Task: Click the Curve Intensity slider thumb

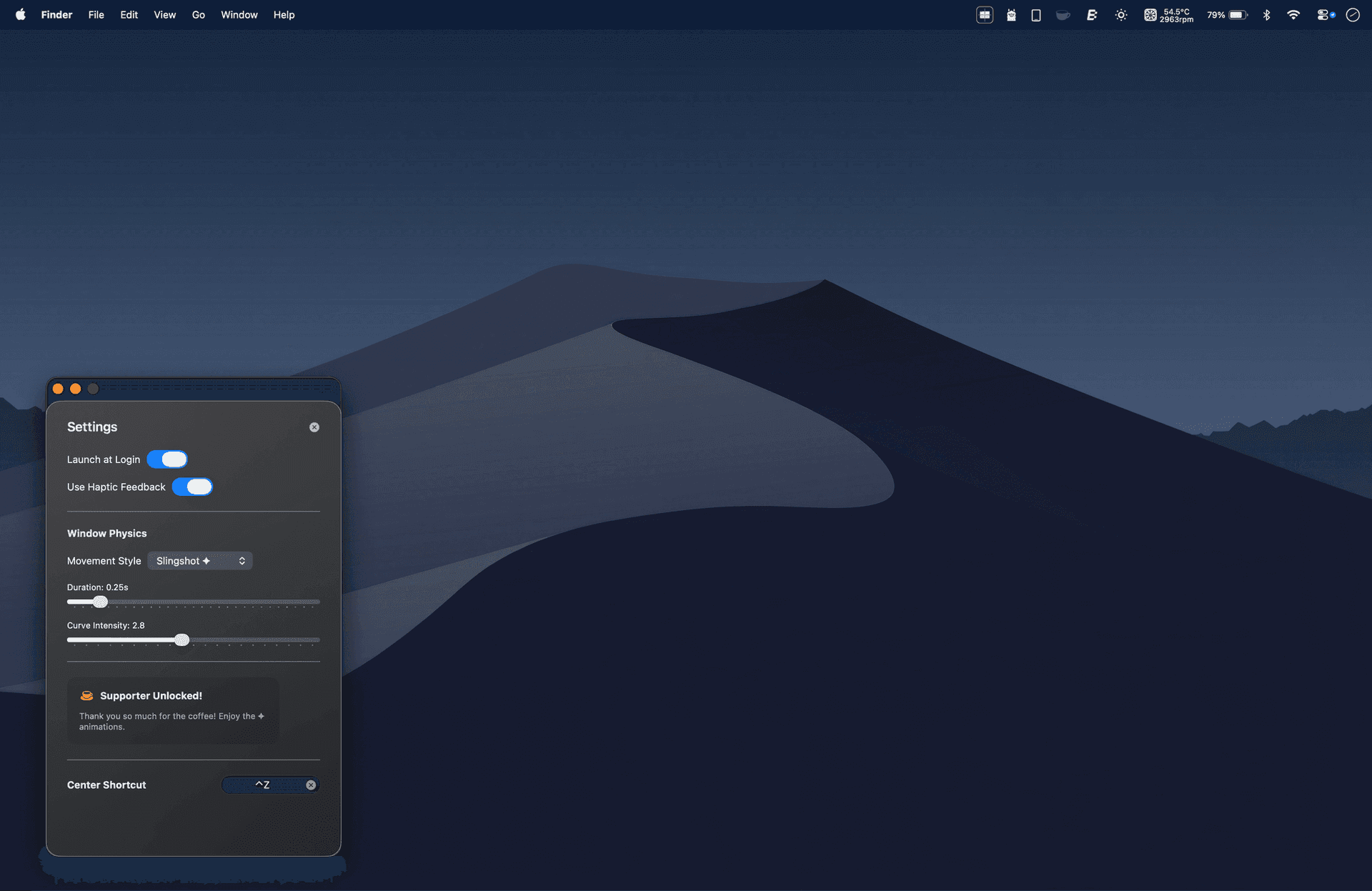Action: coord(182,640)
